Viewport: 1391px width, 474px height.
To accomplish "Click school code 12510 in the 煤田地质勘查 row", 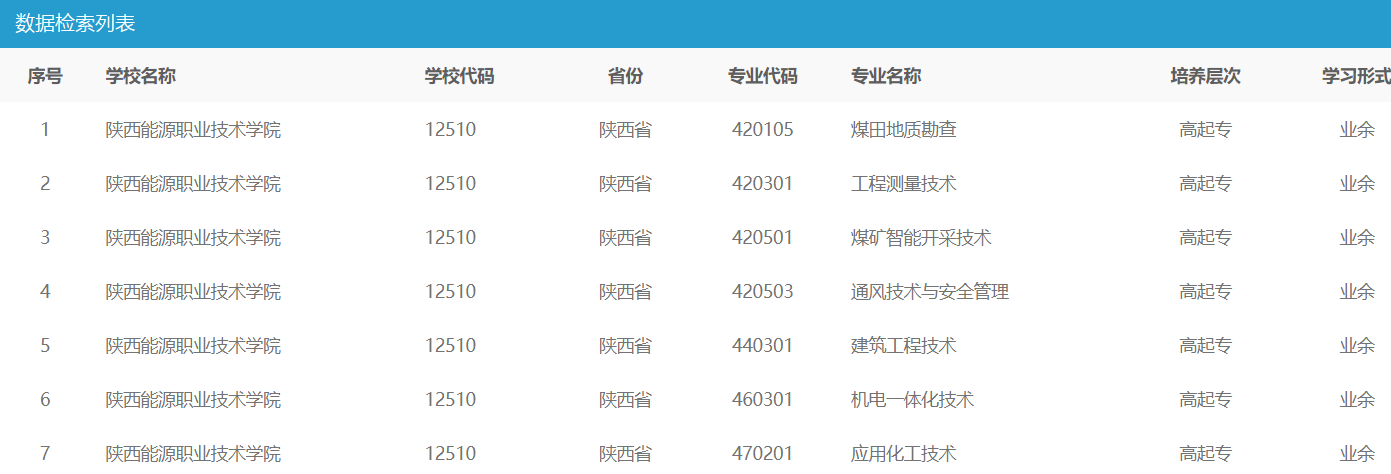I will [x=451, y=130].
